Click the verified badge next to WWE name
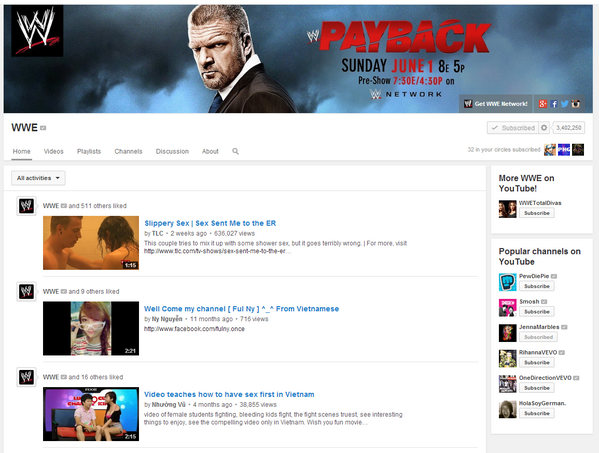 coord(43,128)
